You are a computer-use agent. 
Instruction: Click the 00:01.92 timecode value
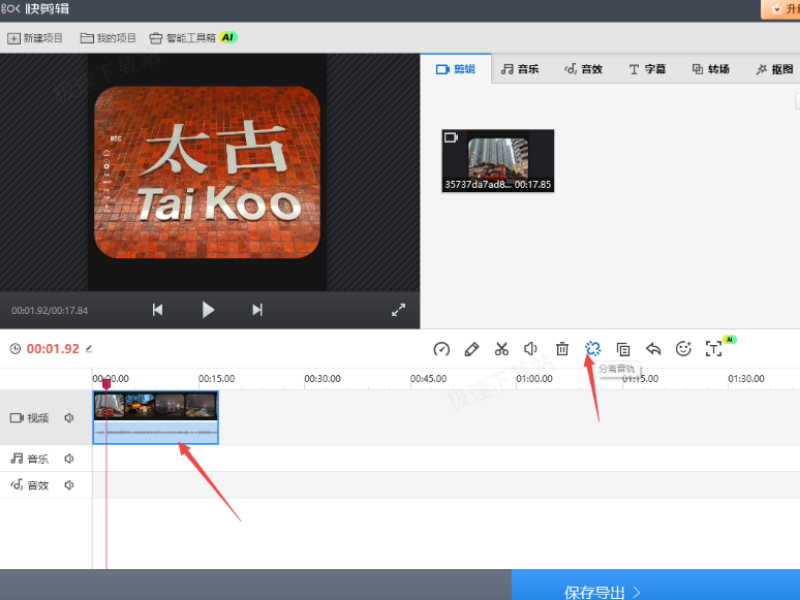click(x=53, y=349)
